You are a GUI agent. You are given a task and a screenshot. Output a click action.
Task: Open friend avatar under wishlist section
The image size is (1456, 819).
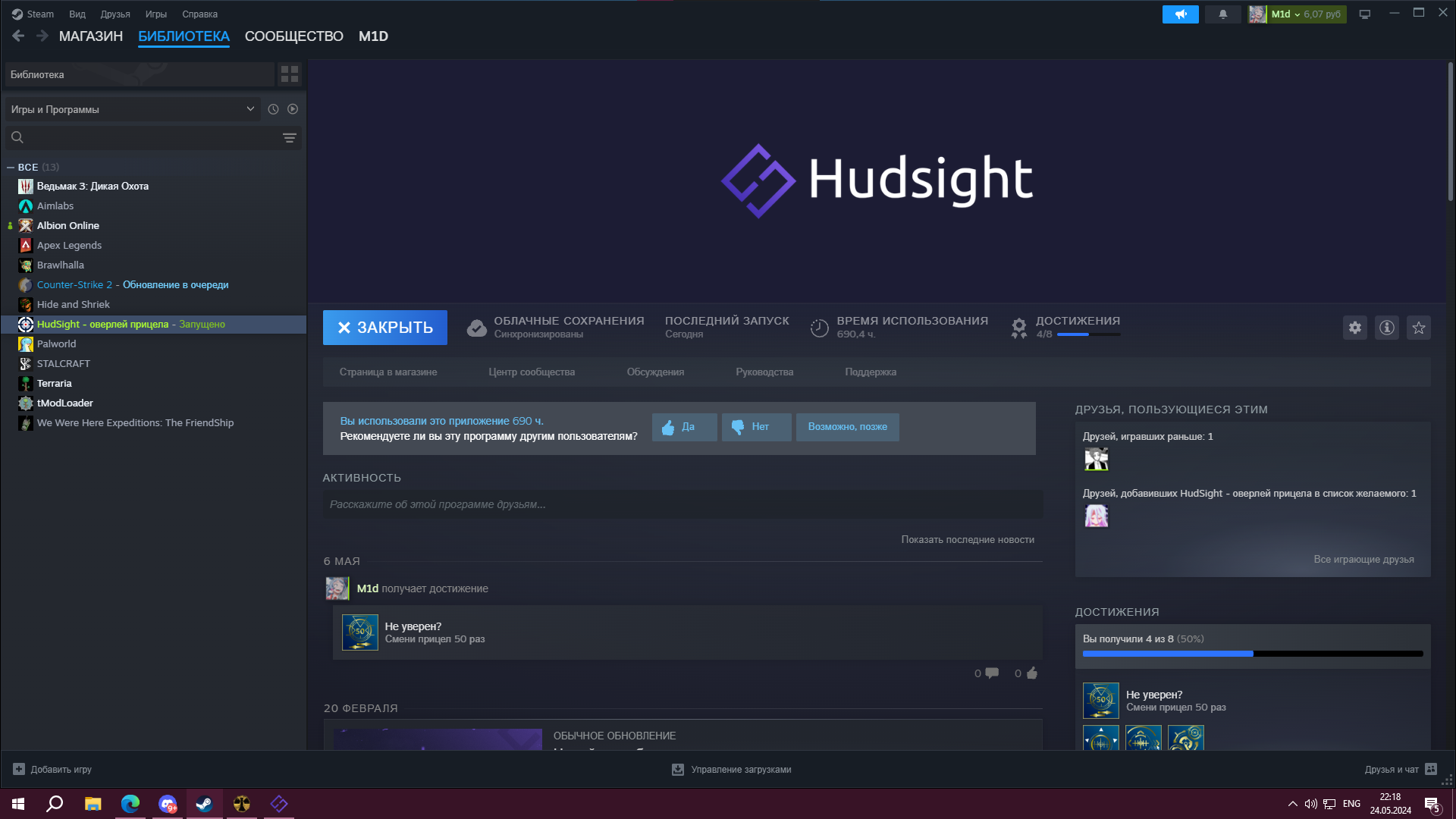point(1097,516)
